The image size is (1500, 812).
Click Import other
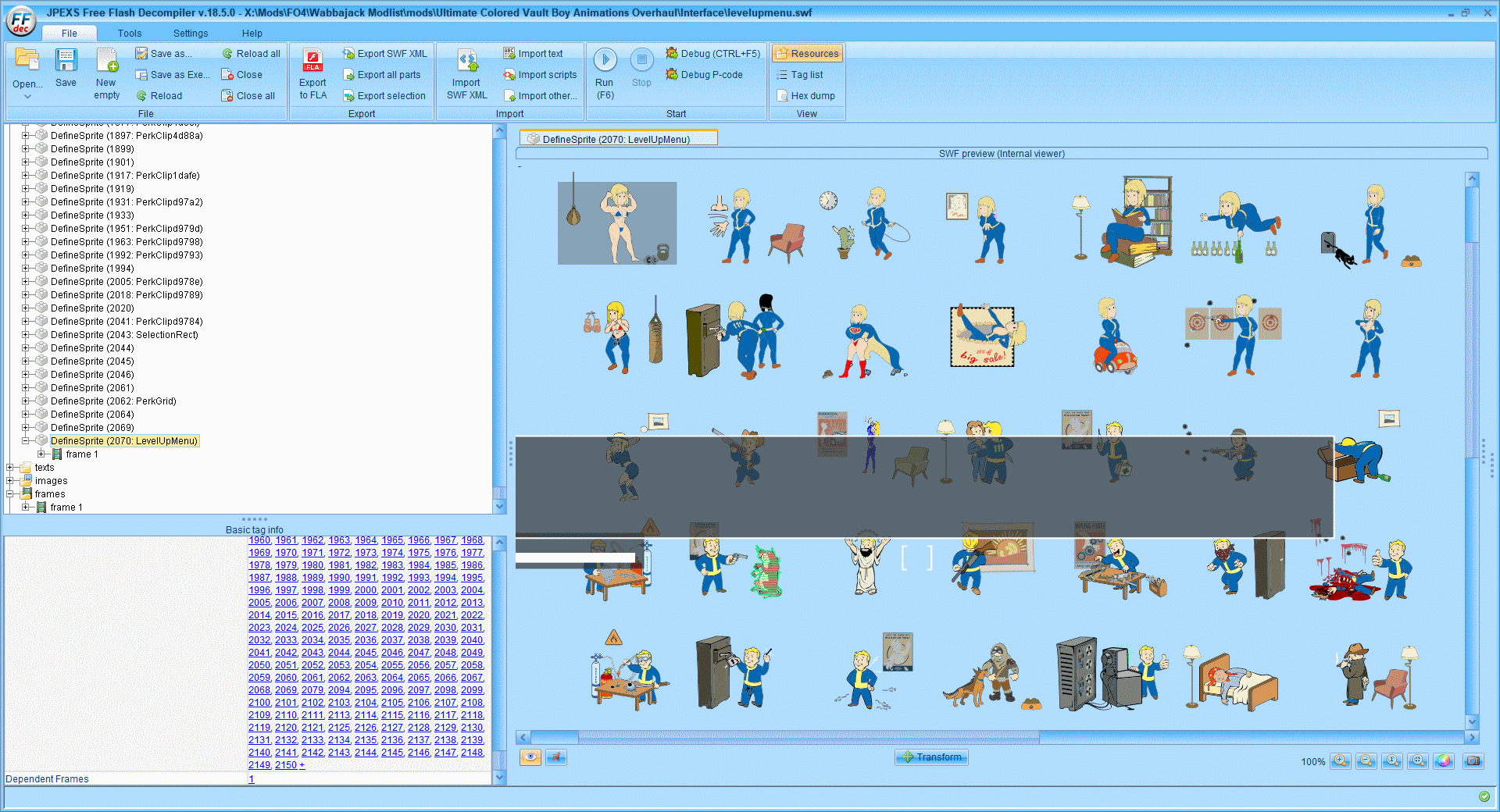coord(540,96)
